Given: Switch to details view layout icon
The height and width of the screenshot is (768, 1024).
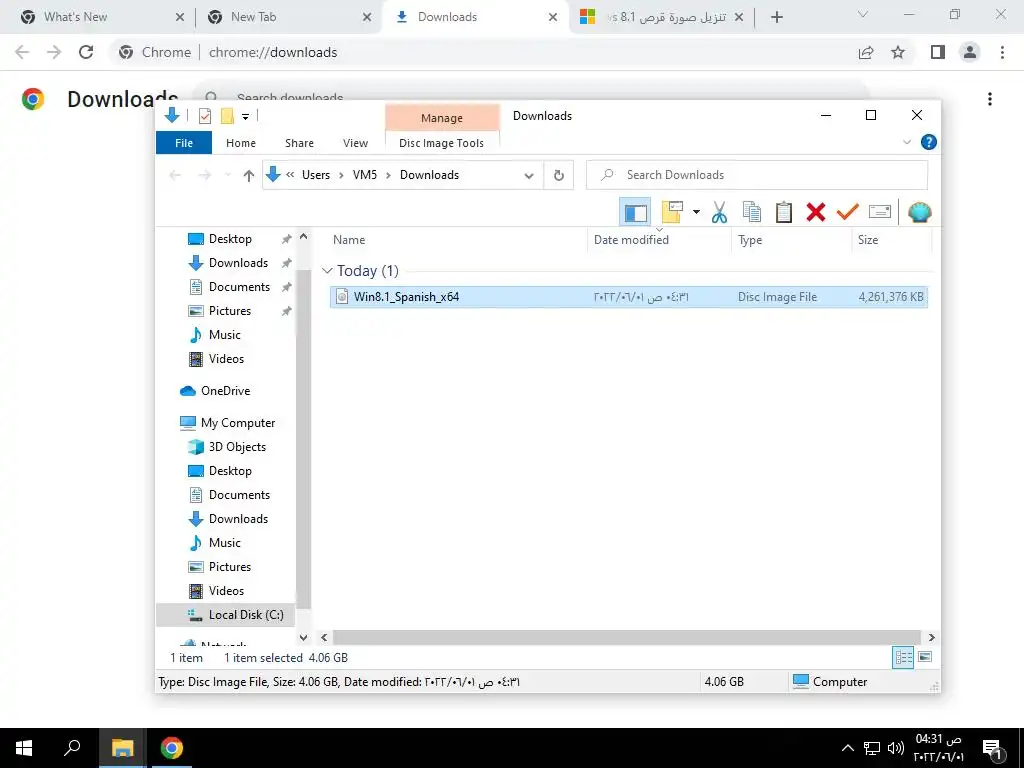Looking at the screenshot, I should point(903,657).
